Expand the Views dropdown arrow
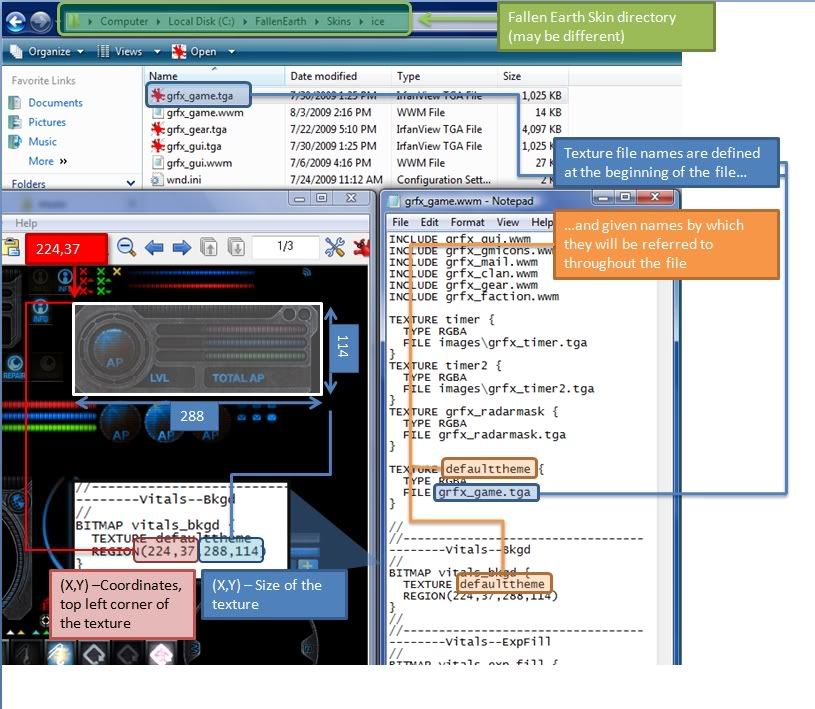This screenshot has height=709, width=815. point(156,51)
